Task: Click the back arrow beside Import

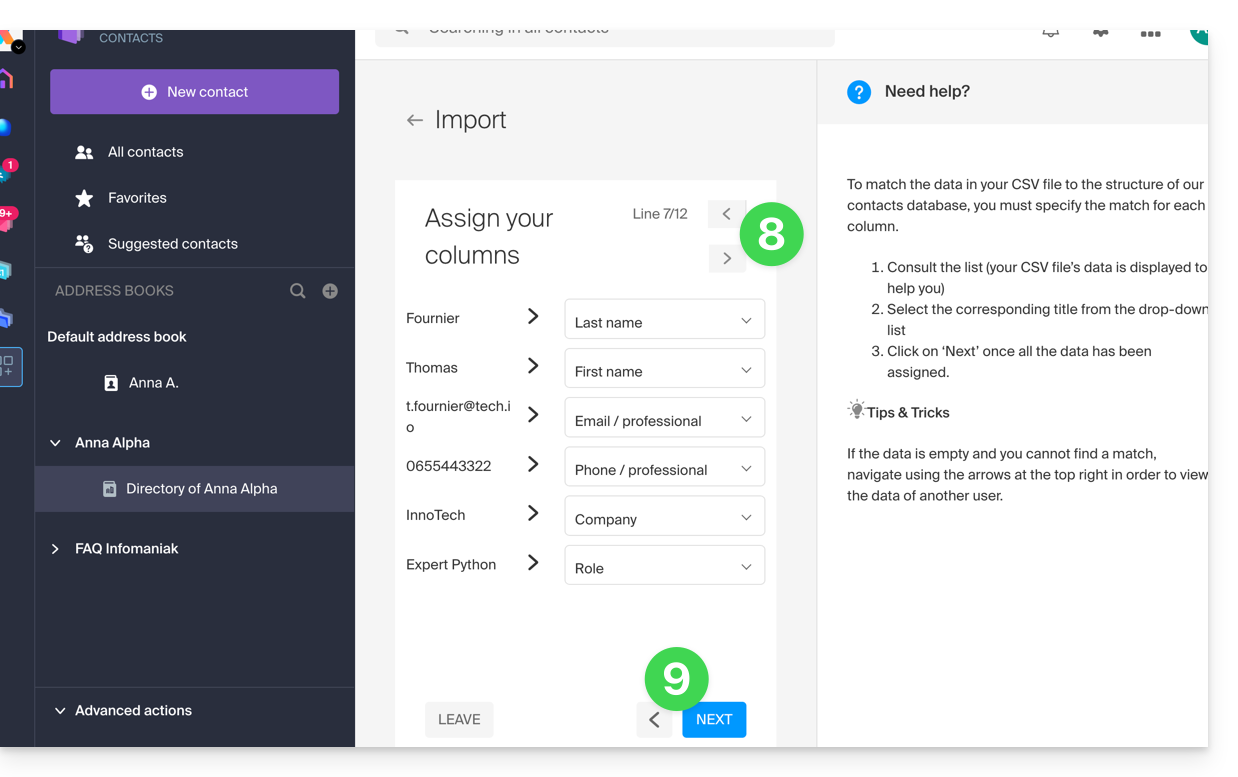Action: point(414,120)
